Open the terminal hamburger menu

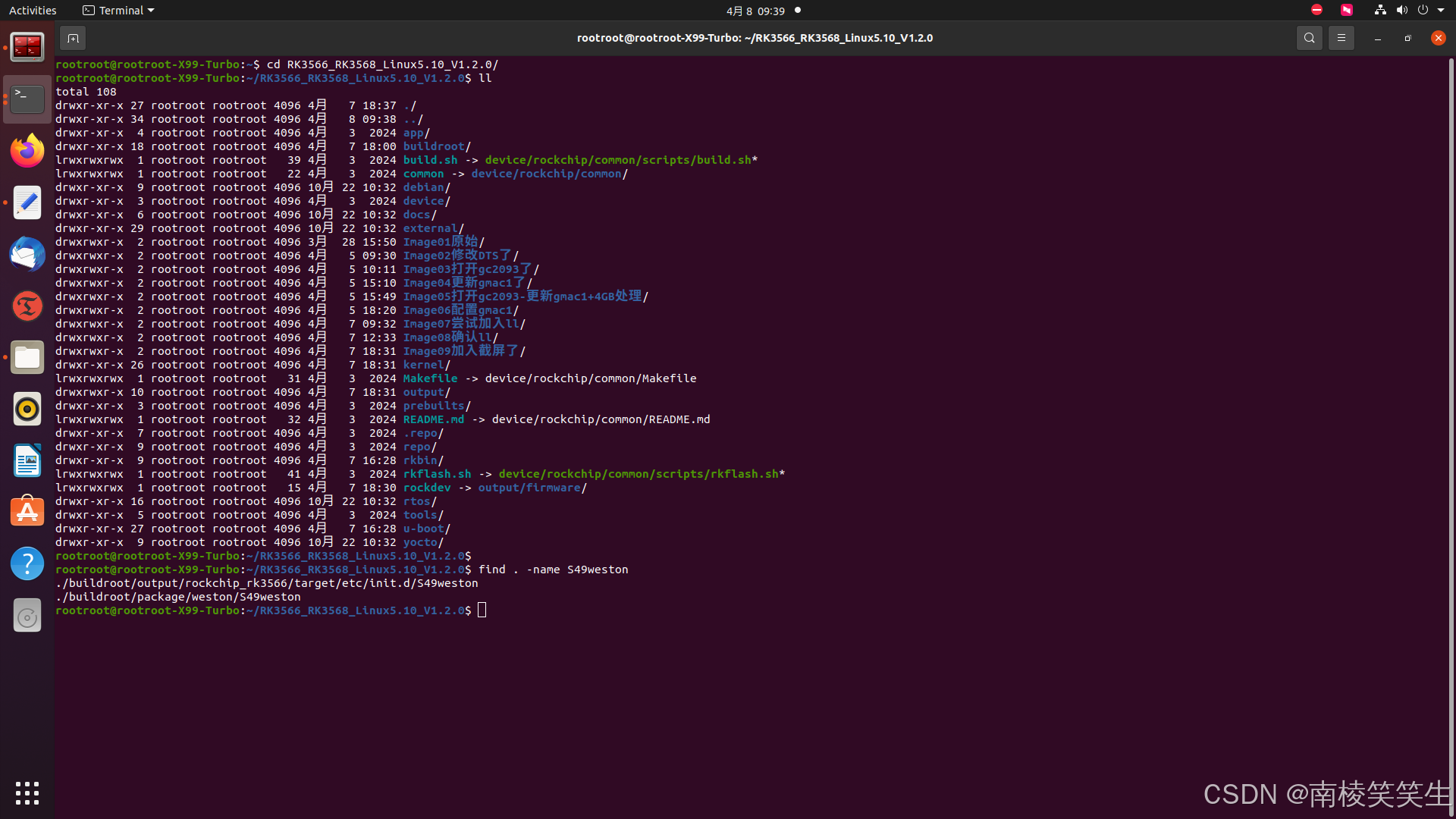(1341, 38)
